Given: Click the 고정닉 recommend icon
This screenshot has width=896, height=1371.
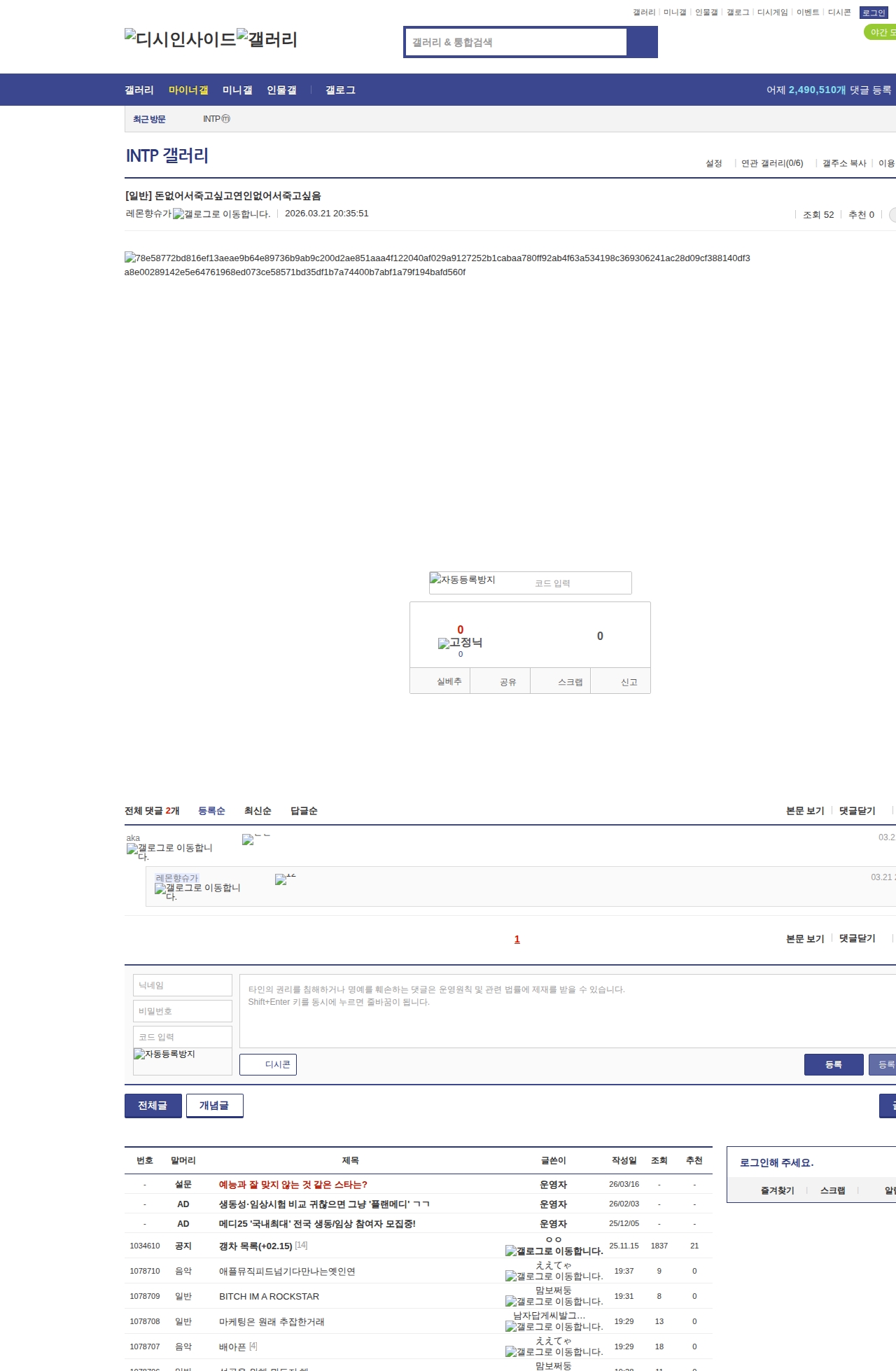Looking at the screenshot, I should 460,643.
